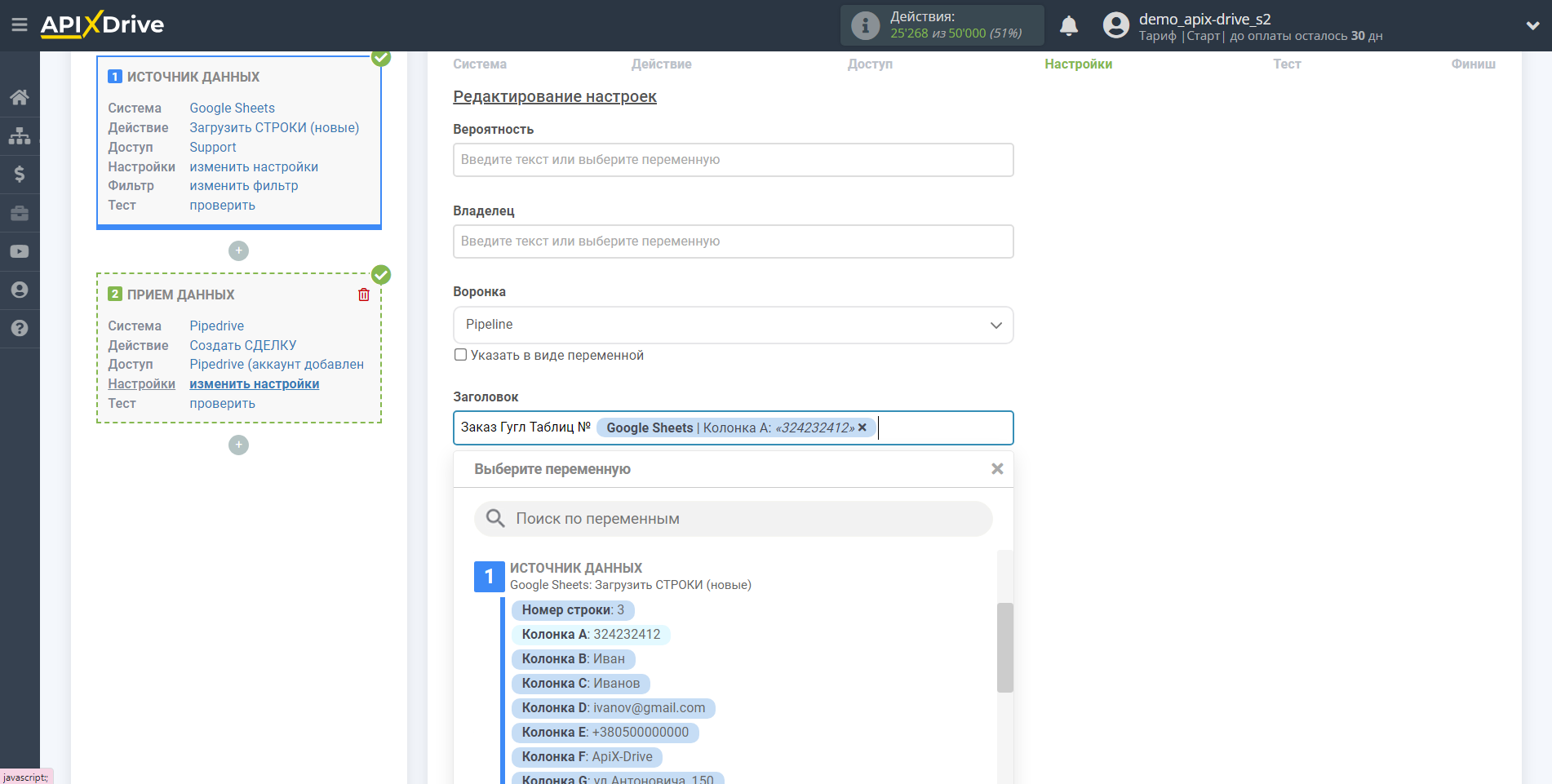Click 'Загрузить СТРОКИ (новые)' action link
The image size is (1552, 784).
274,127
